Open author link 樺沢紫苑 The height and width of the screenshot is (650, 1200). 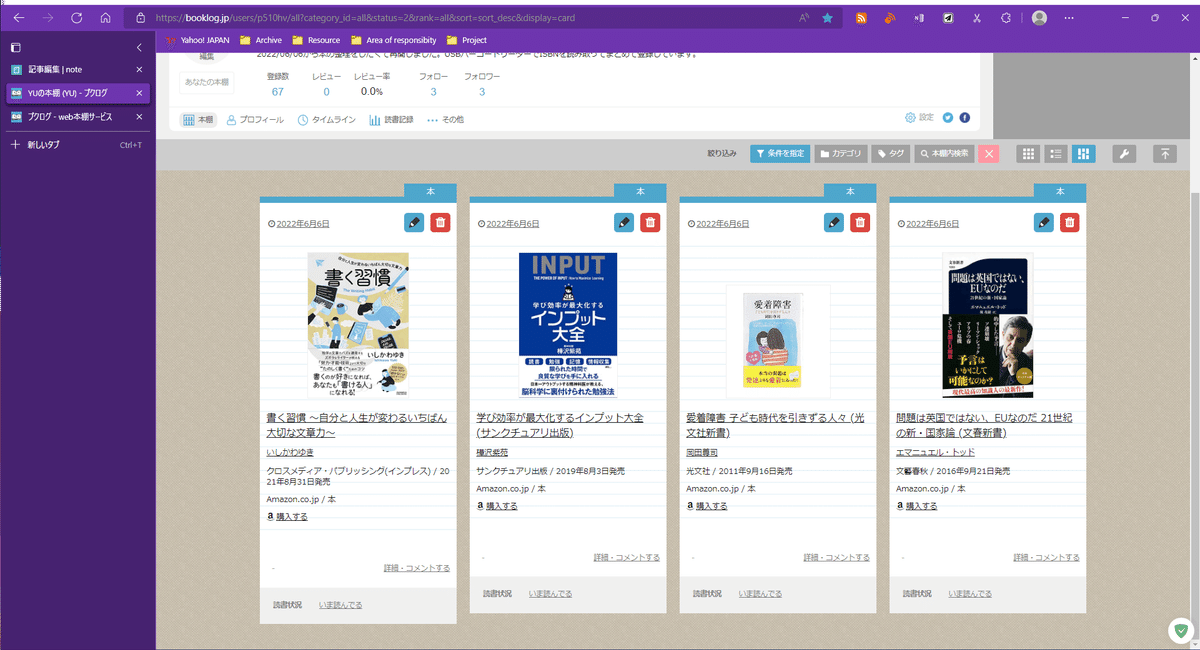coord(492,453)
